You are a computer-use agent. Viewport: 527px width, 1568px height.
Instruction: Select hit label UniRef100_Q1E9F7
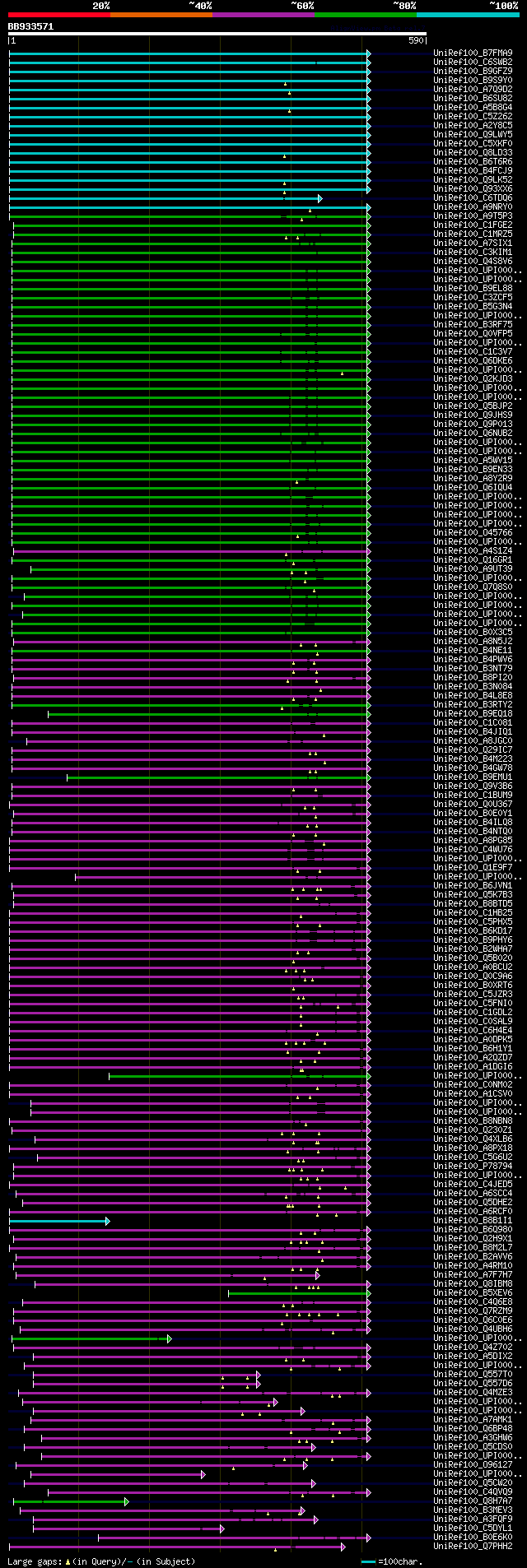click(x=473, y=868)
